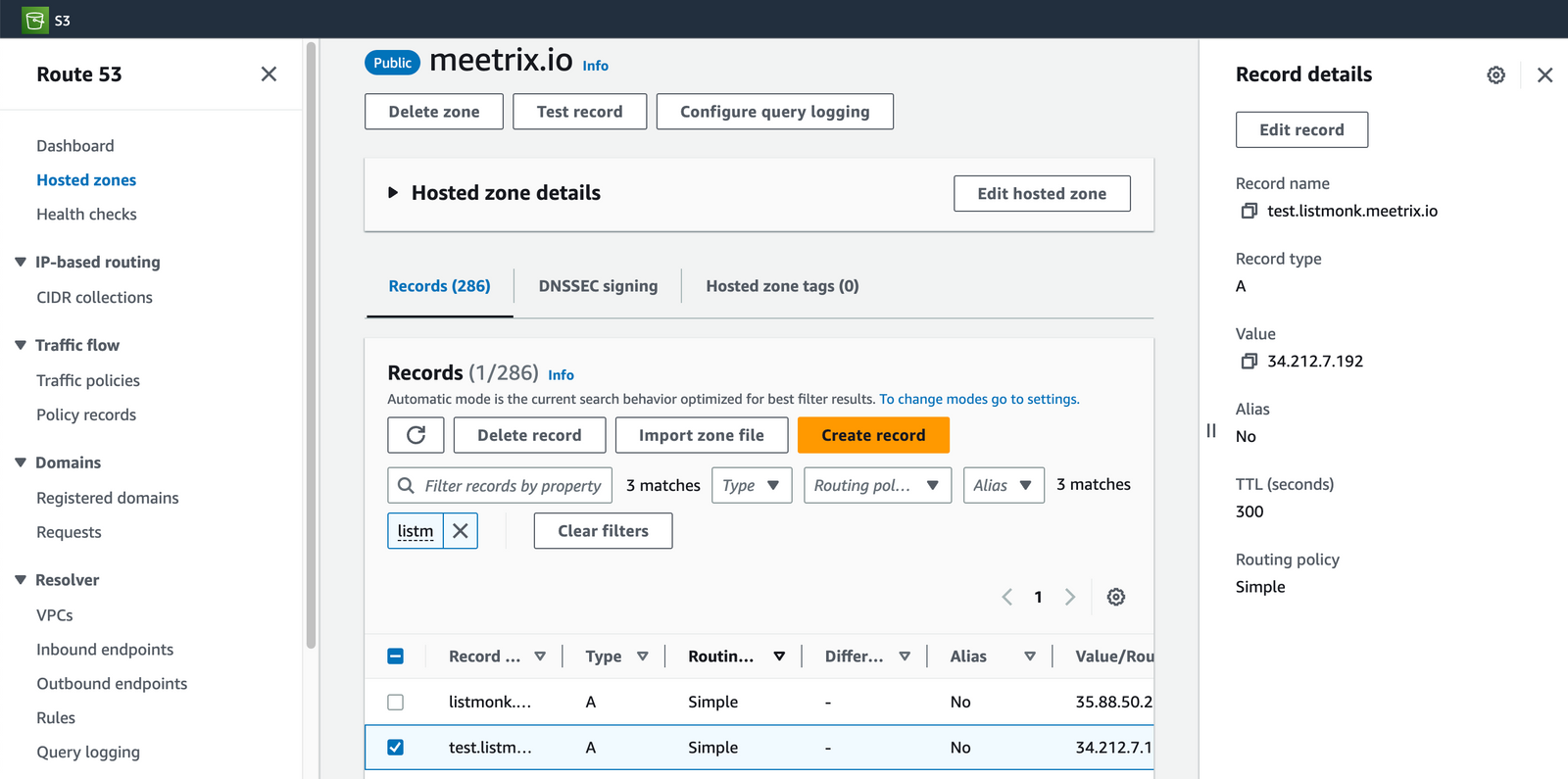Viewport: 1568px width, 779px height.
Task: Open Dashboard in navigation
Action: click(75, 146)
